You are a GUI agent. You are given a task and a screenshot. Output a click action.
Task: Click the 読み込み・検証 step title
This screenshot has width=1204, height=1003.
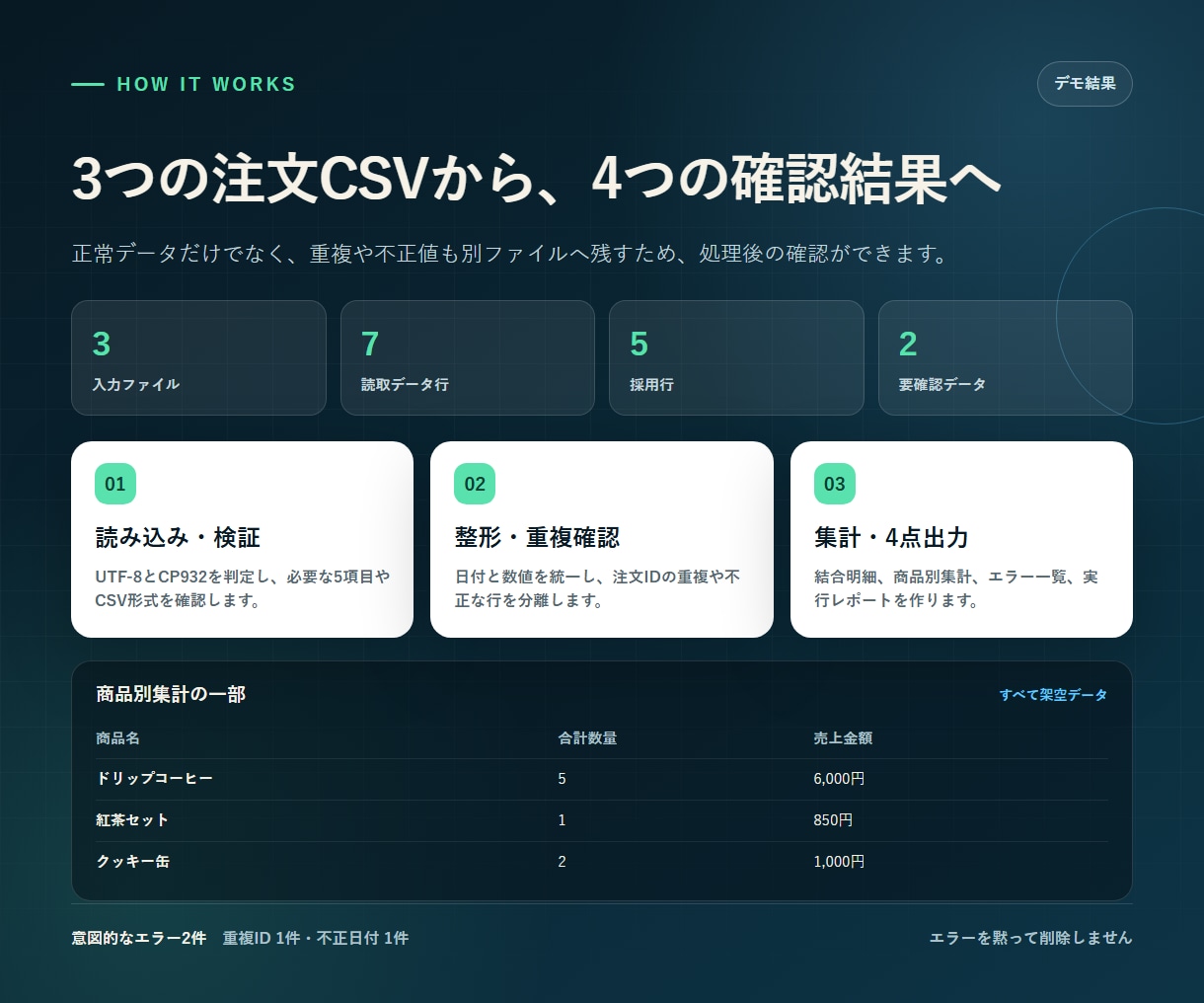(178, 537)
